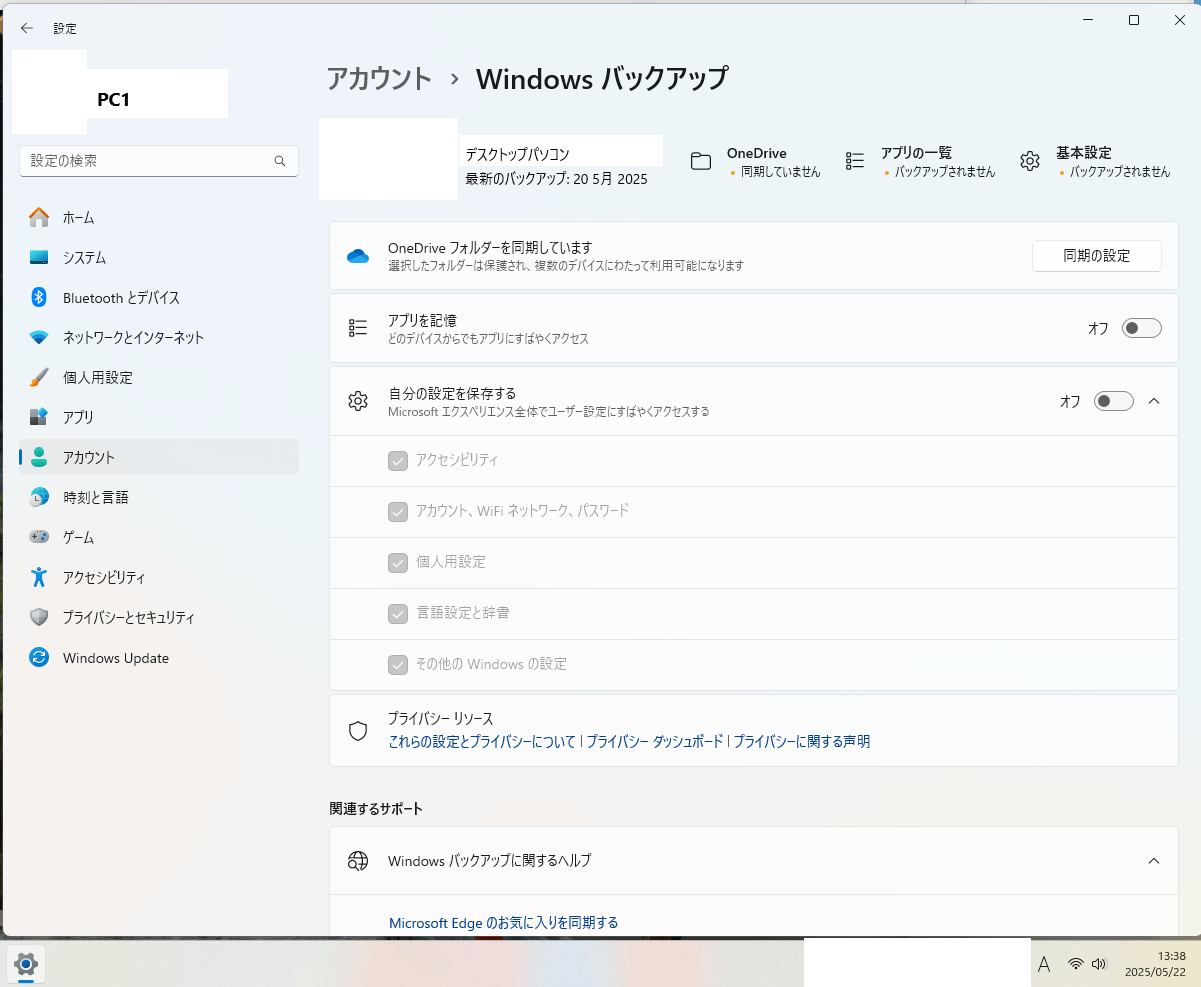Screen dimensions: 1201x987
Task: Check the アクセシビリティ checkbox
Action: tap(398, 460)
